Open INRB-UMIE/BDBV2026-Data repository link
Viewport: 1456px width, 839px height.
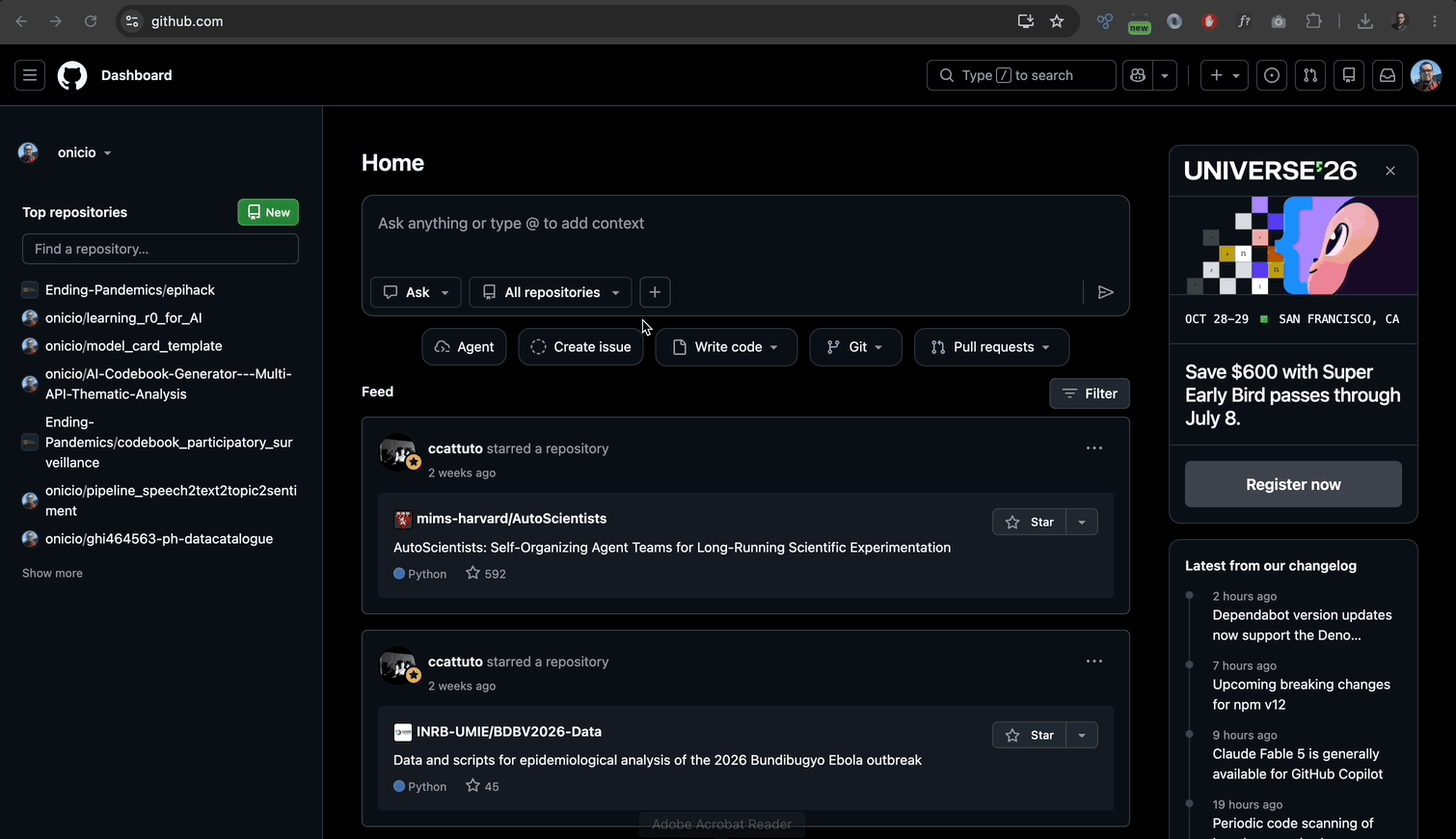[509, 732]
